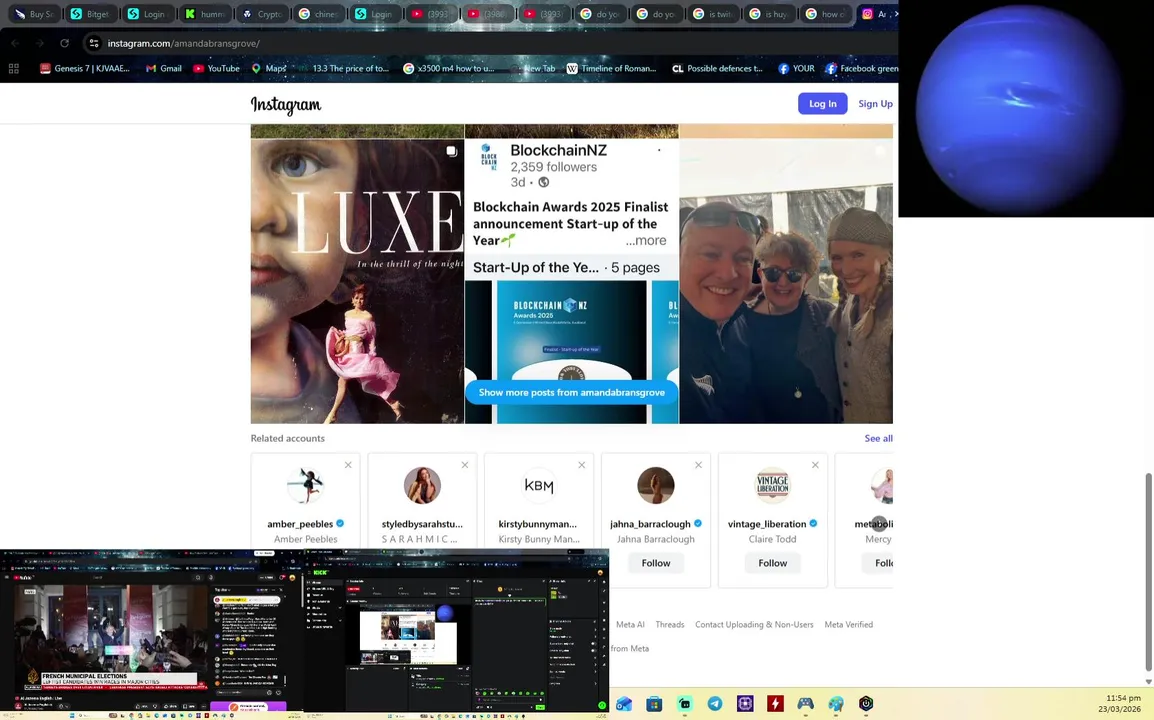Open "13.3 The price of to..." bookmark
Screen dimensions: 1154x720
[x=344, y=68]
